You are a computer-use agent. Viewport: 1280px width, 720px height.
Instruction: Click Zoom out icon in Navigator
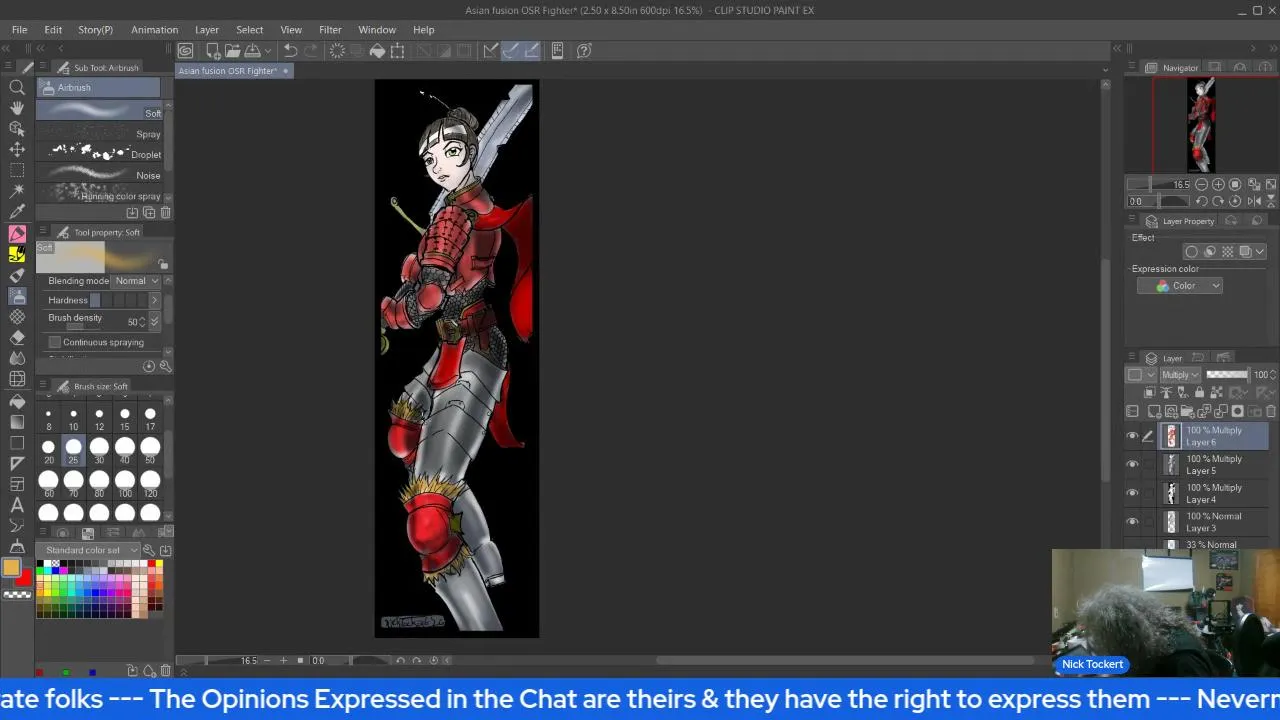click(x=1201, y=185)
